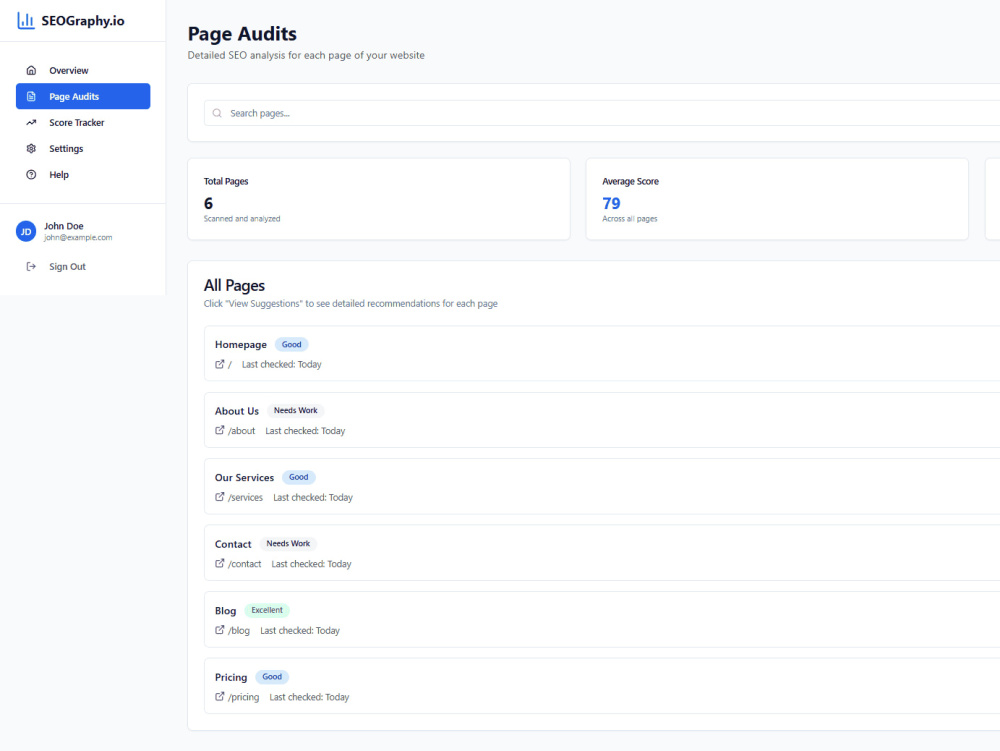Click the All Pages heading
Screen dimensions: 1000x751
click(234, 285)
